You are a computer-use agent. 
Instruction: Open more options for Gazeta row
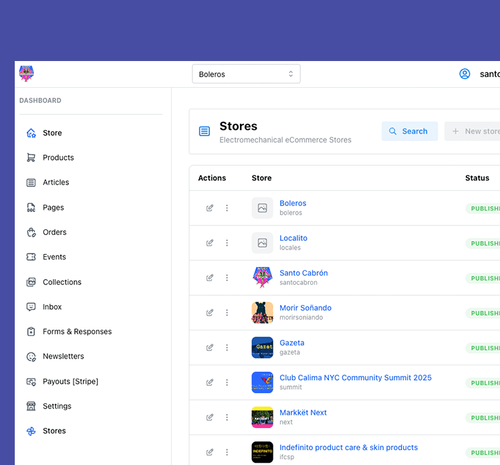[227, 348]
